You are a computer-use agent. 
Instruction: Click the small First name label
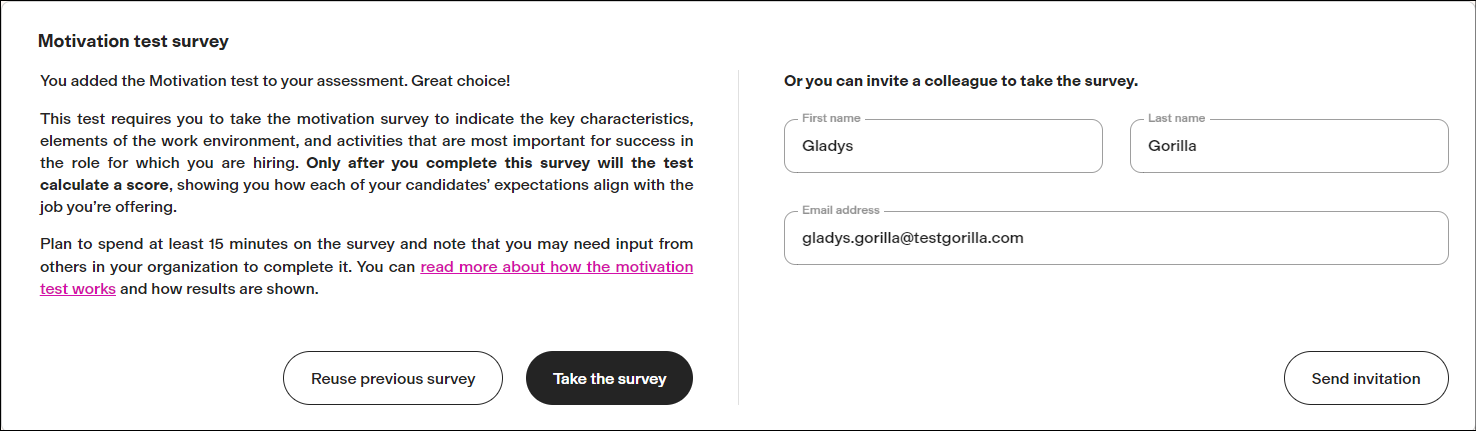pos(831,118)
